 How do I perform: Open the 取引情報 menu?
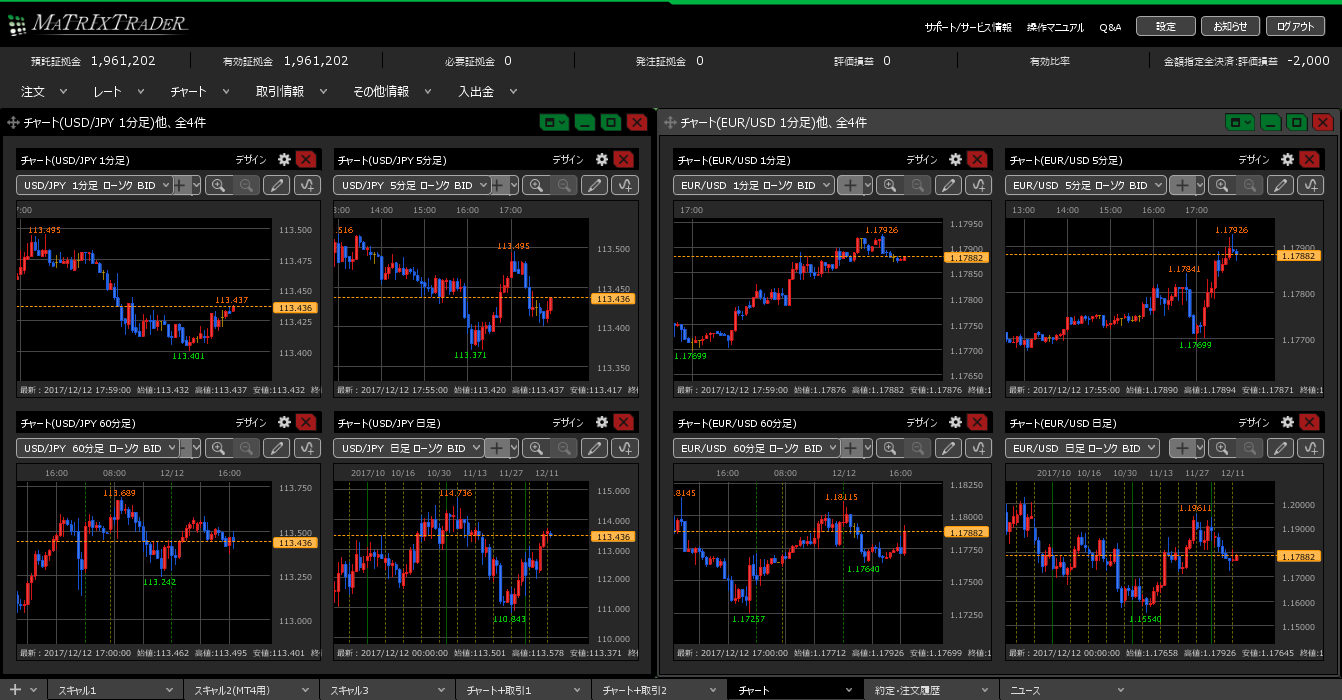(x=290, y=91)
